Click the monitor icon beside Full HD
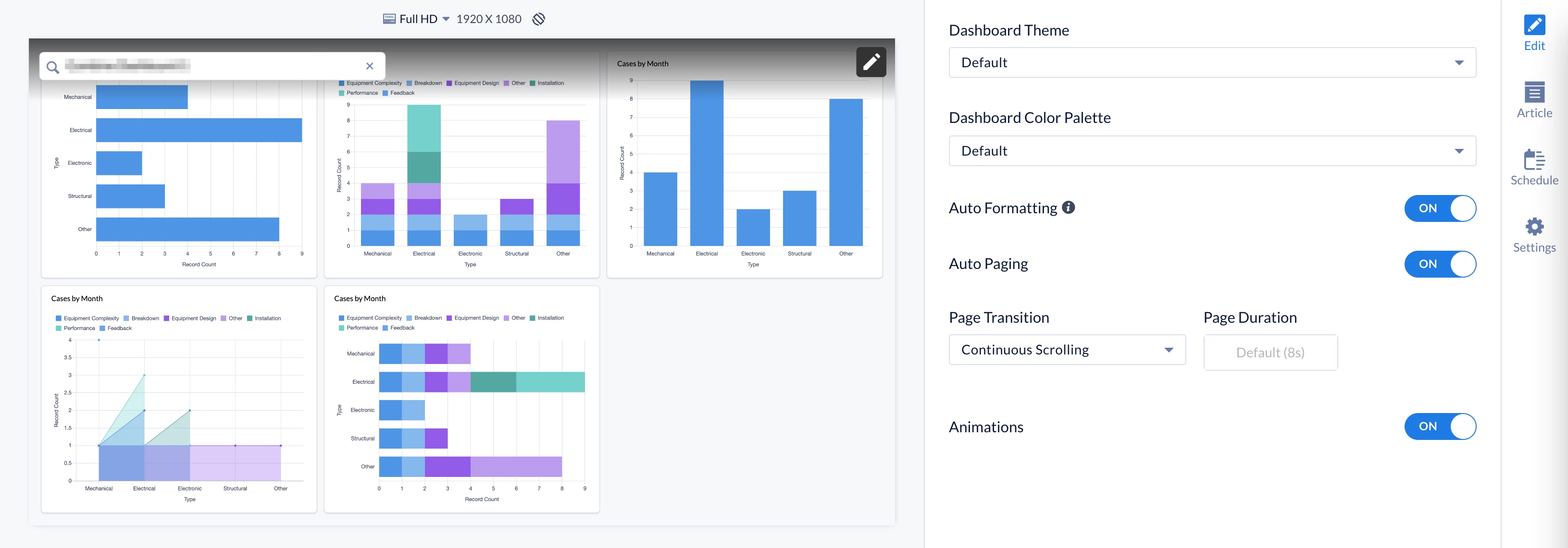Viewport: 1568px width, 548px height. point(389,19)
